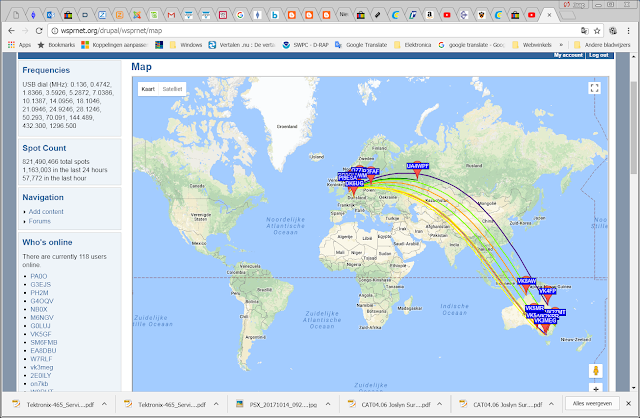Open PSX_20171014 jpg download
Screen dimensions: 640x418
pyautogui.click(x=278, y=404)
